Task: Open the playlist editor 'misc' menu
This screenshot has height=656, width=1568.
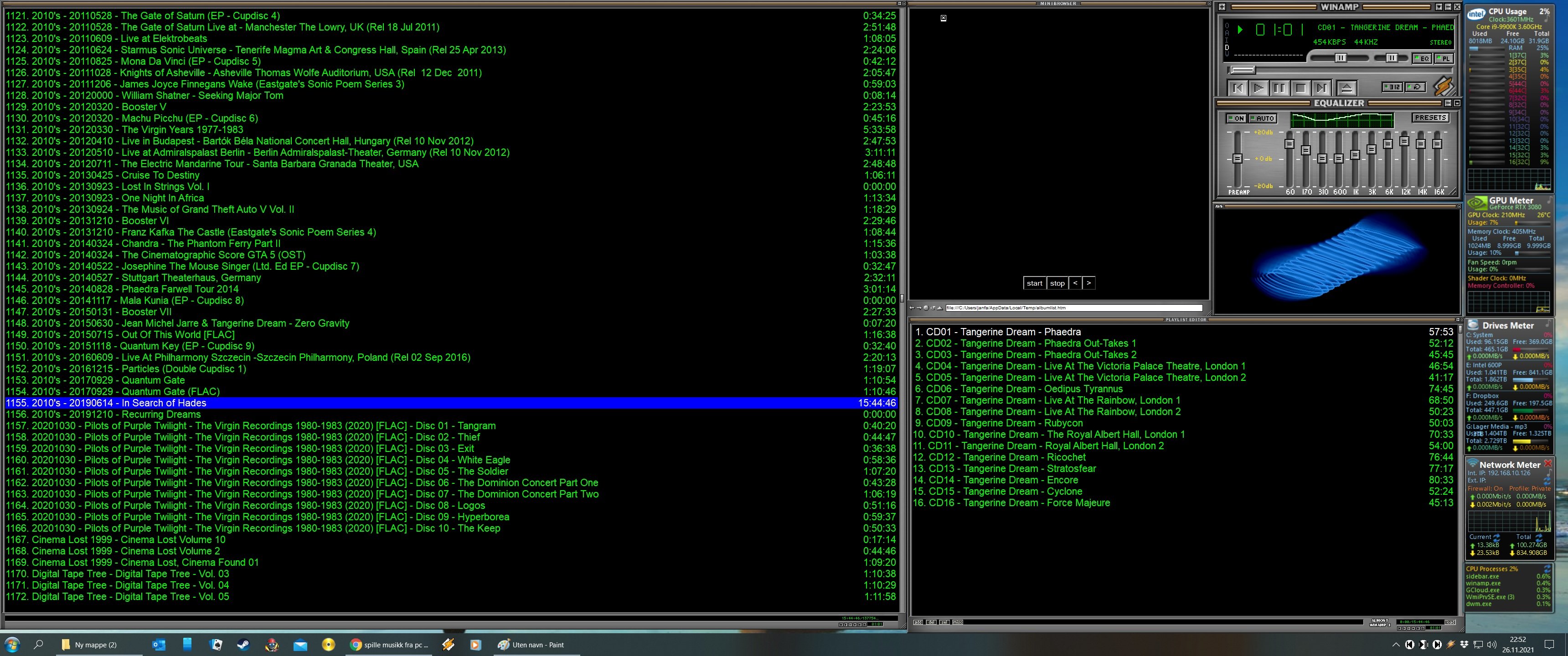Action: pyautogui.click(x=958, y=622)
